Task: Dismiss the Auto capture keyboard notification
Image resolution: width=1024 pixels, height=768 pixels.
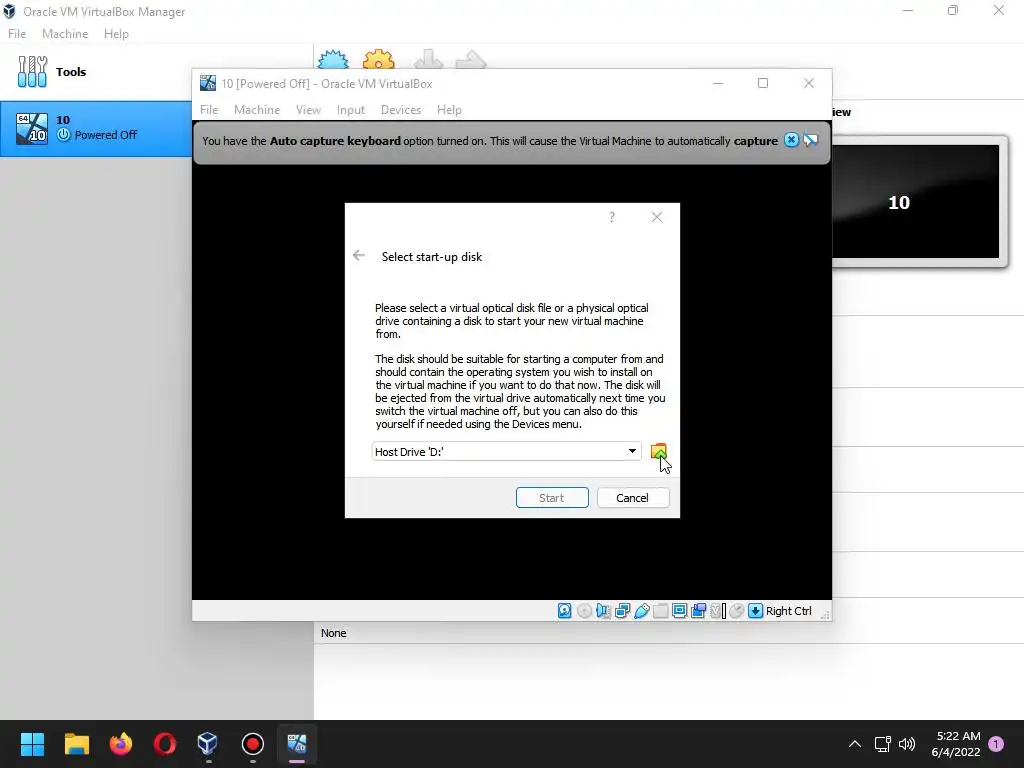Action: coord(791,140)
